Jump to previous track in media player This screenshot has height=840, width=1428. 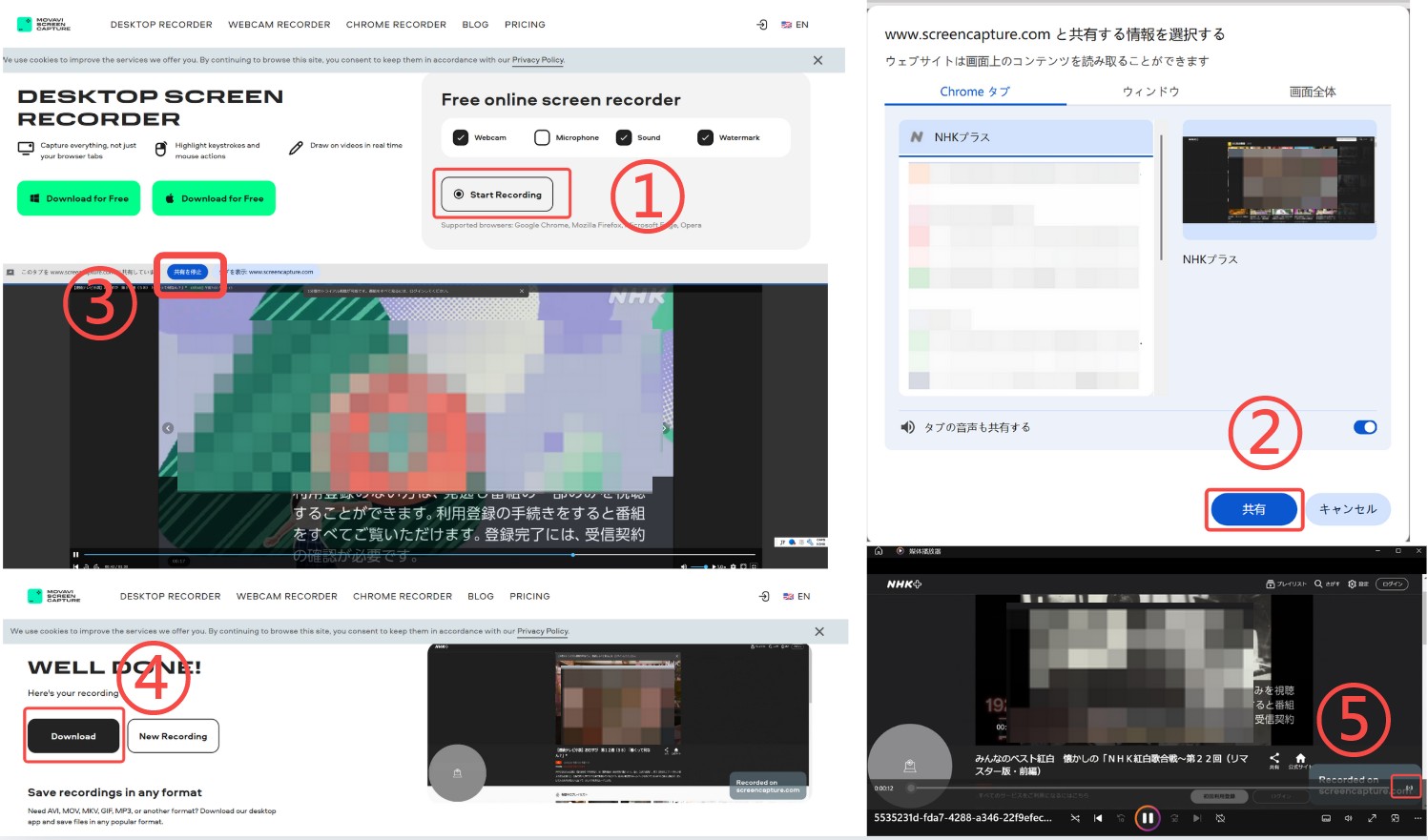tap(1098, 818)
